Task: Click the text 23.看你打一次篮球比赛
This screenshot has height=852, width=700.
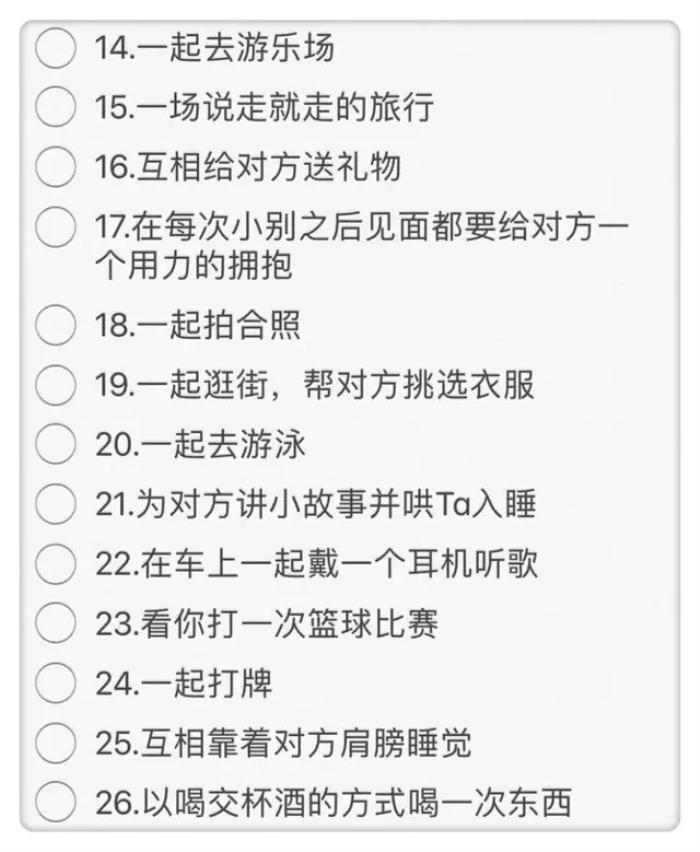Action: (x=266, y=624)
